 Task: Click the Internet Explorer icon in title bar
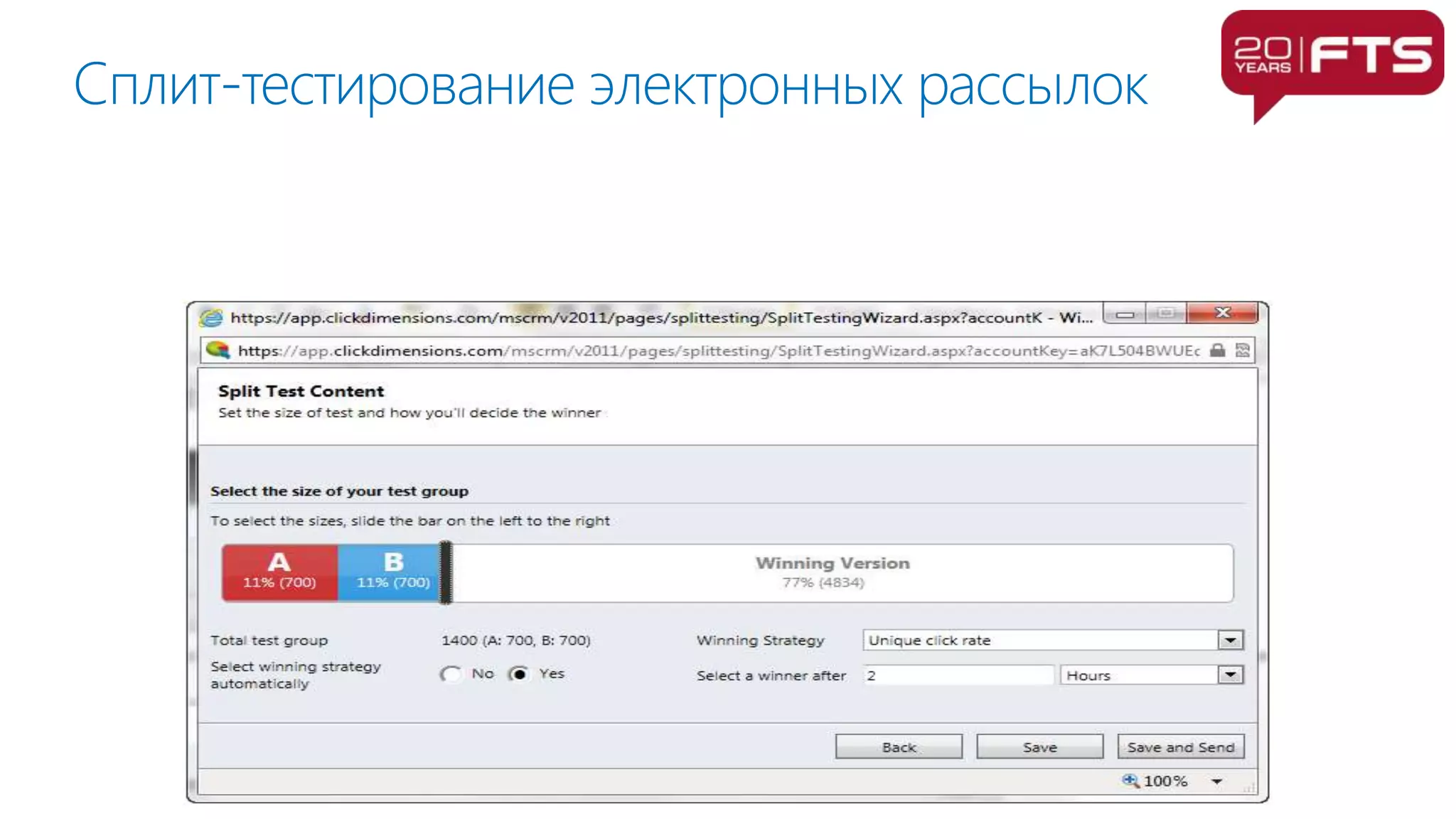click(x=211, y=318)
